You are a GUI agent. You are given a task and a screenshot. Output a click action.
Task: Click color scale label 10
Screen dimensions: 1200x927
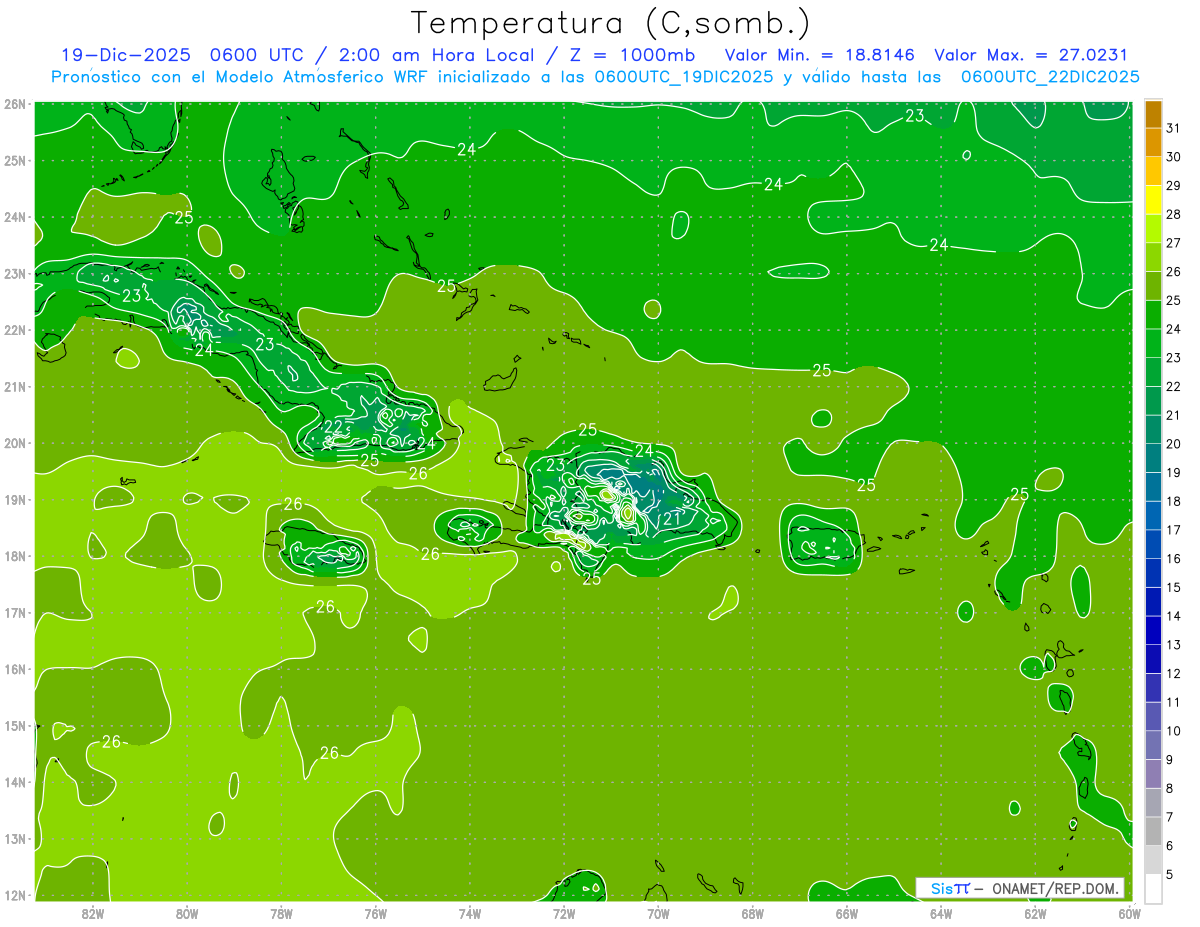1173,731
